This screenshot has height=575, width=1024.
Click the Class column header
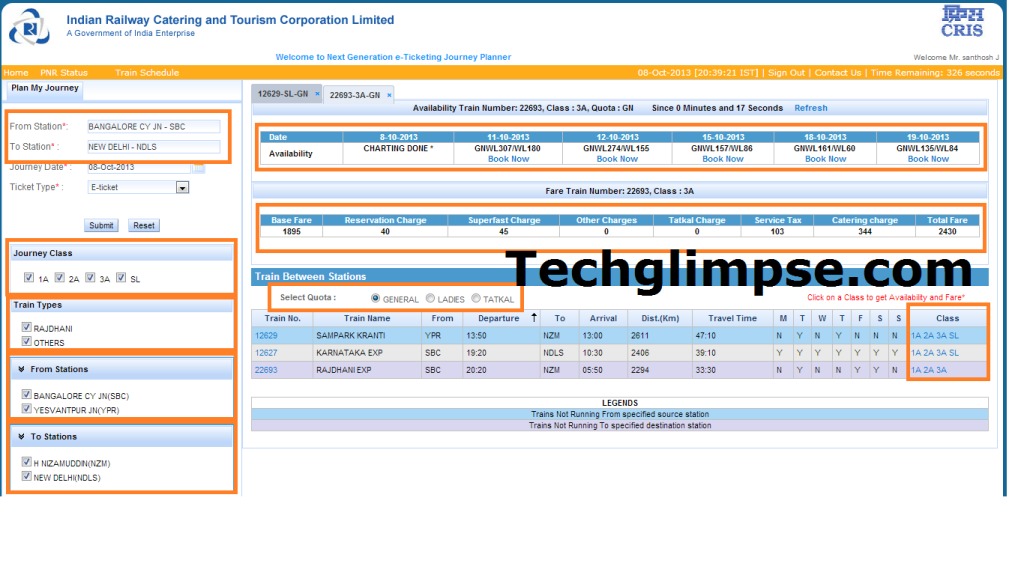pyautogui.click(x=947, y=318)
